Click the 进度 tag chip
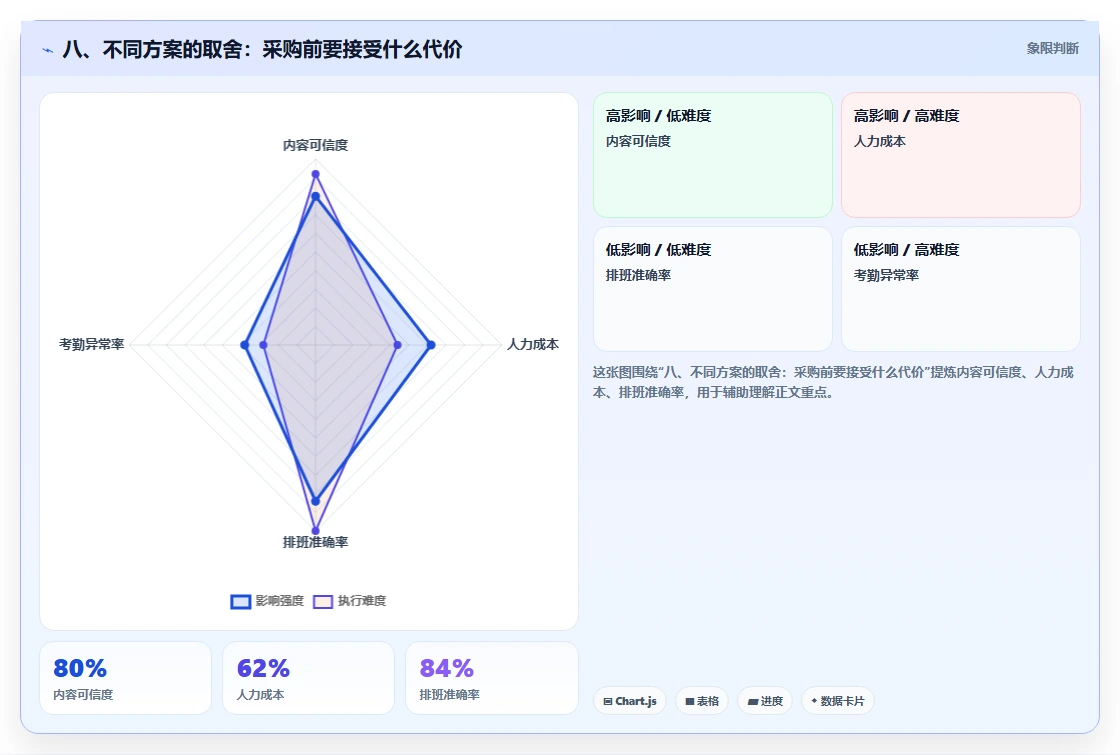This screenshot has width=1120, height=755. tap(765, 701)
